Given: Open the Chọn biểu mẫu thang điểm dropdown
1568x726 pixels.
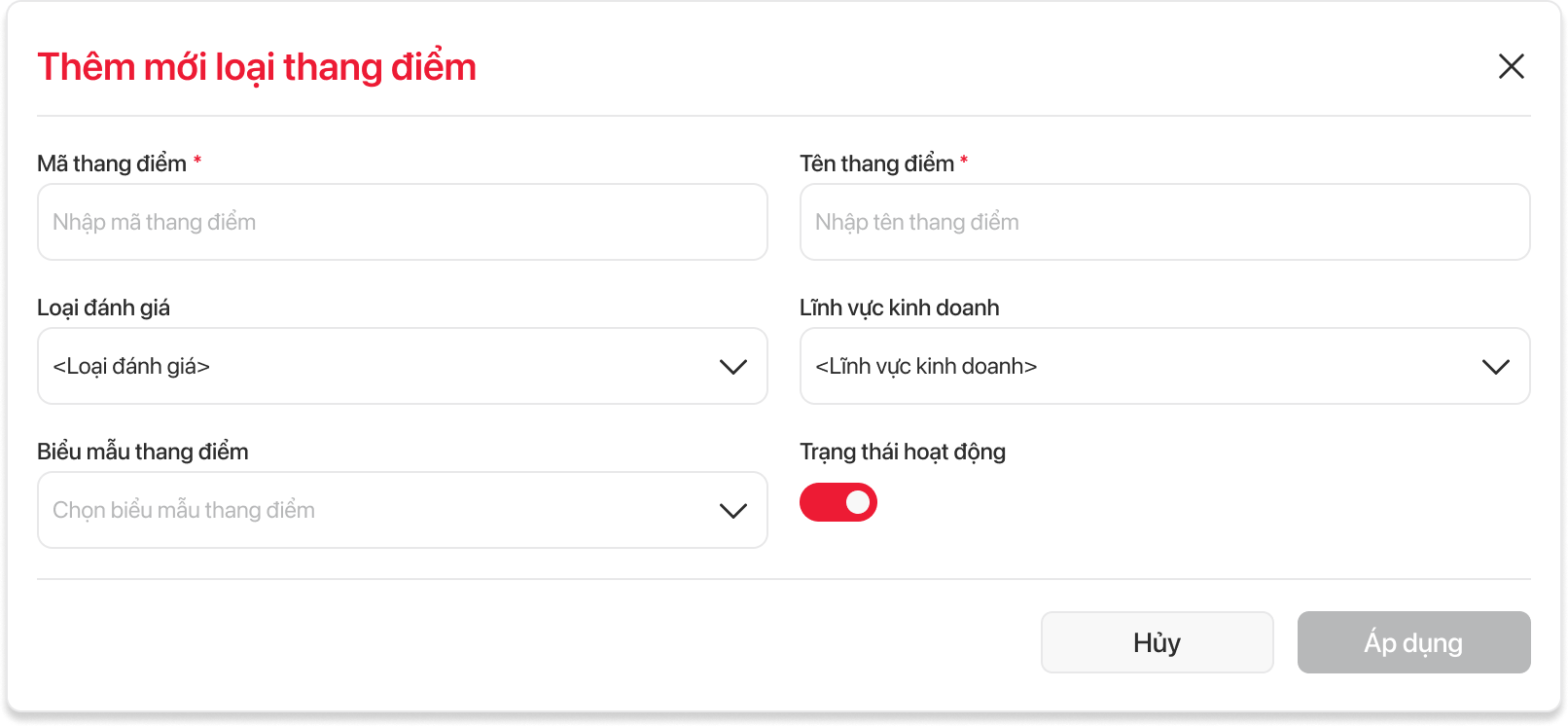Looking at the screenshot, I should click(389, 510).
